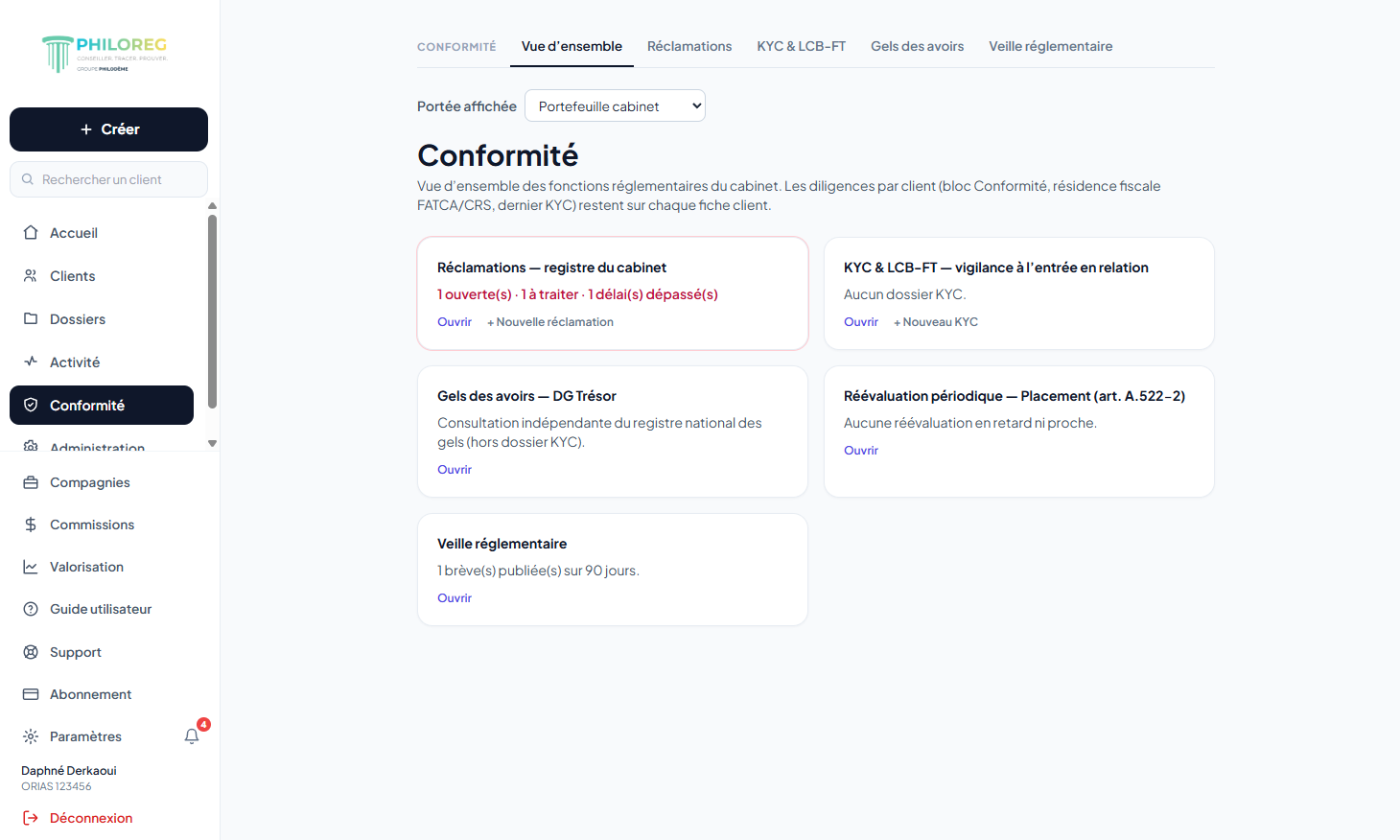Switch to the Réclamations tab
This screenshot has height=840, width=1400.
(x=689, y=46)
